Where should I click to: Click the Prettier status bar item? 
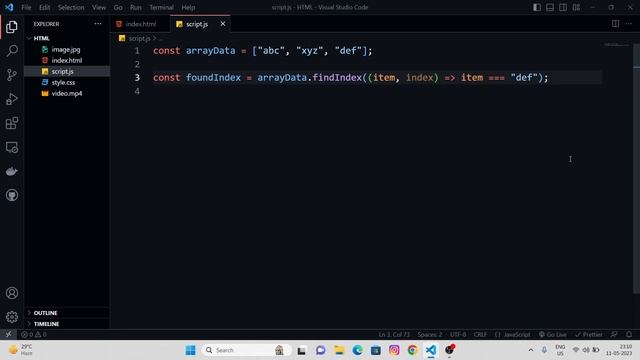589,334
